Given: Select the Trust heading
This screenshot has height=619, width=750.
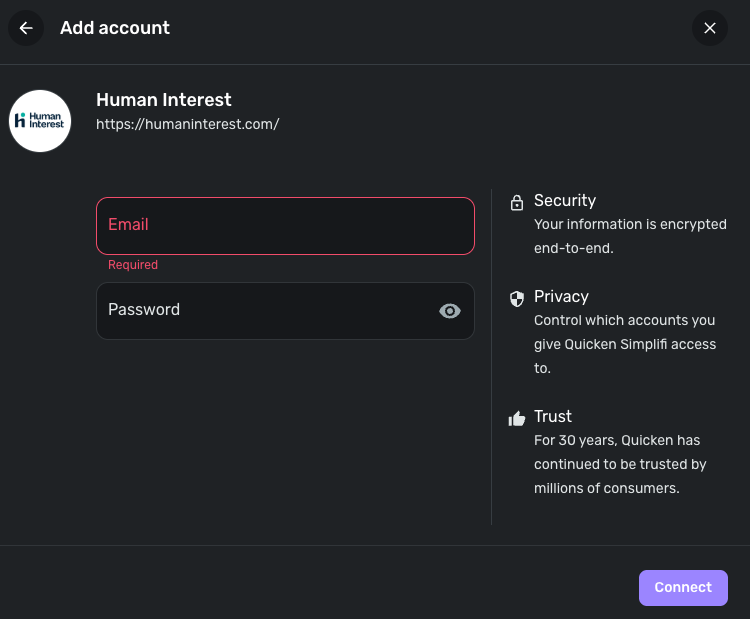Looking at the screenshot, I should click(x=553, y=416).
